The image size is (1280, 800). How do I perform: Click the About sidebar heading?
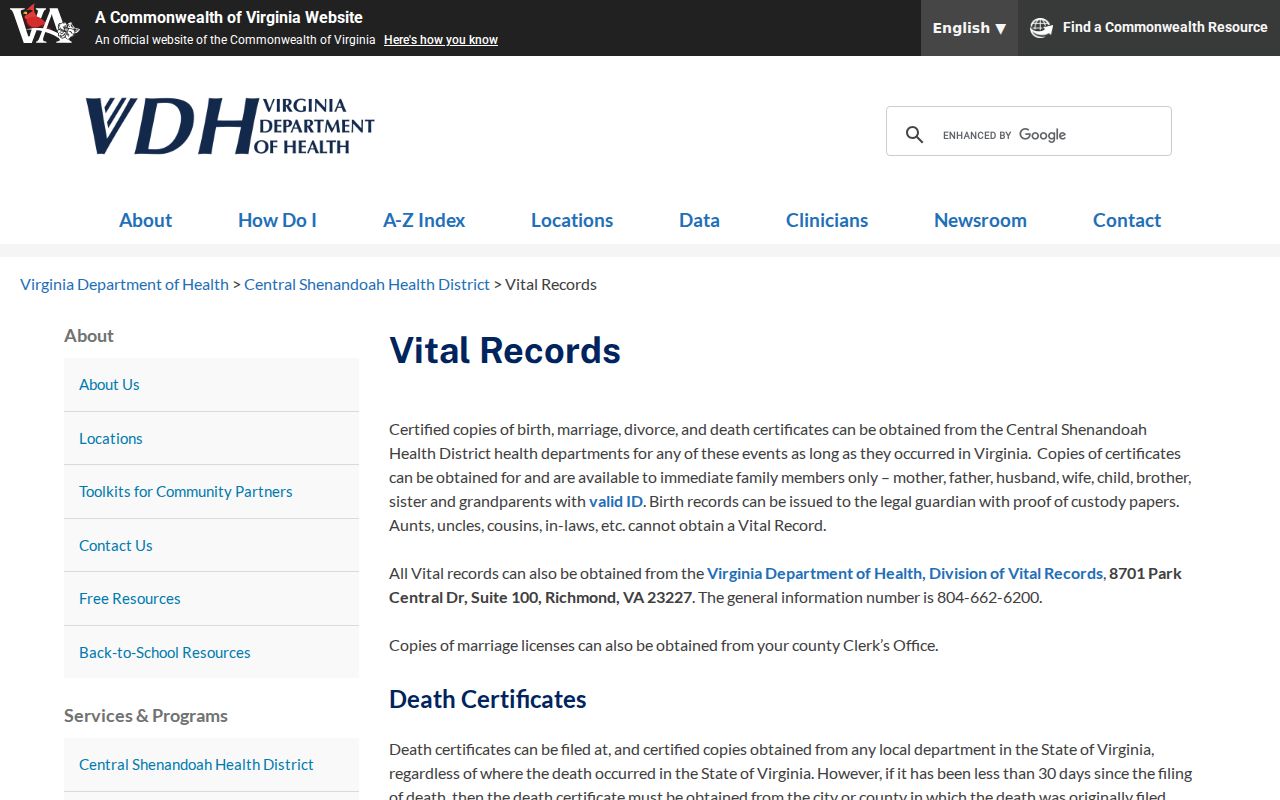(x=89, y=335)
